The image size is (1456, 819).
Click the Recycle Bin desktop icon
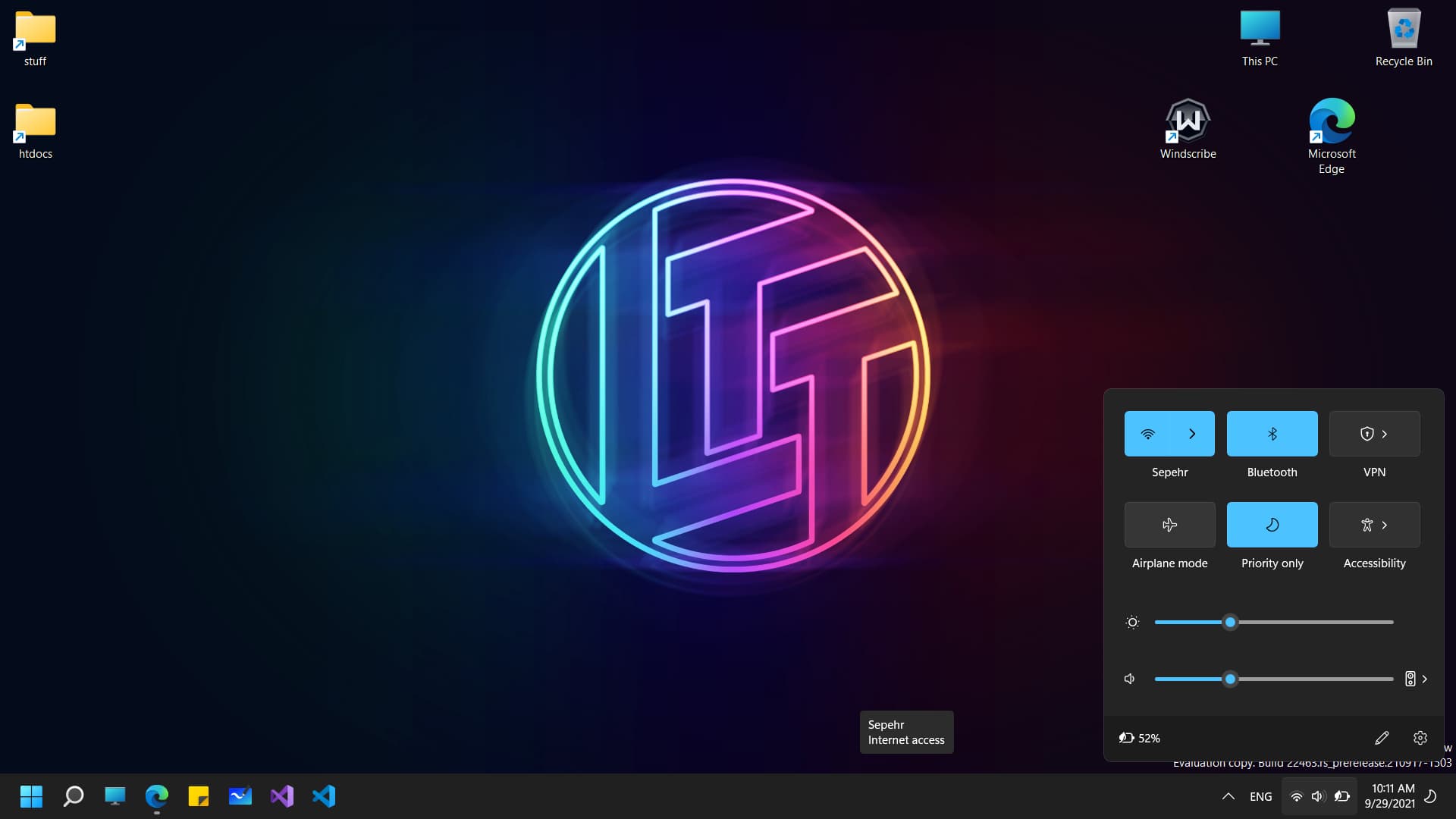[1404, 30]
